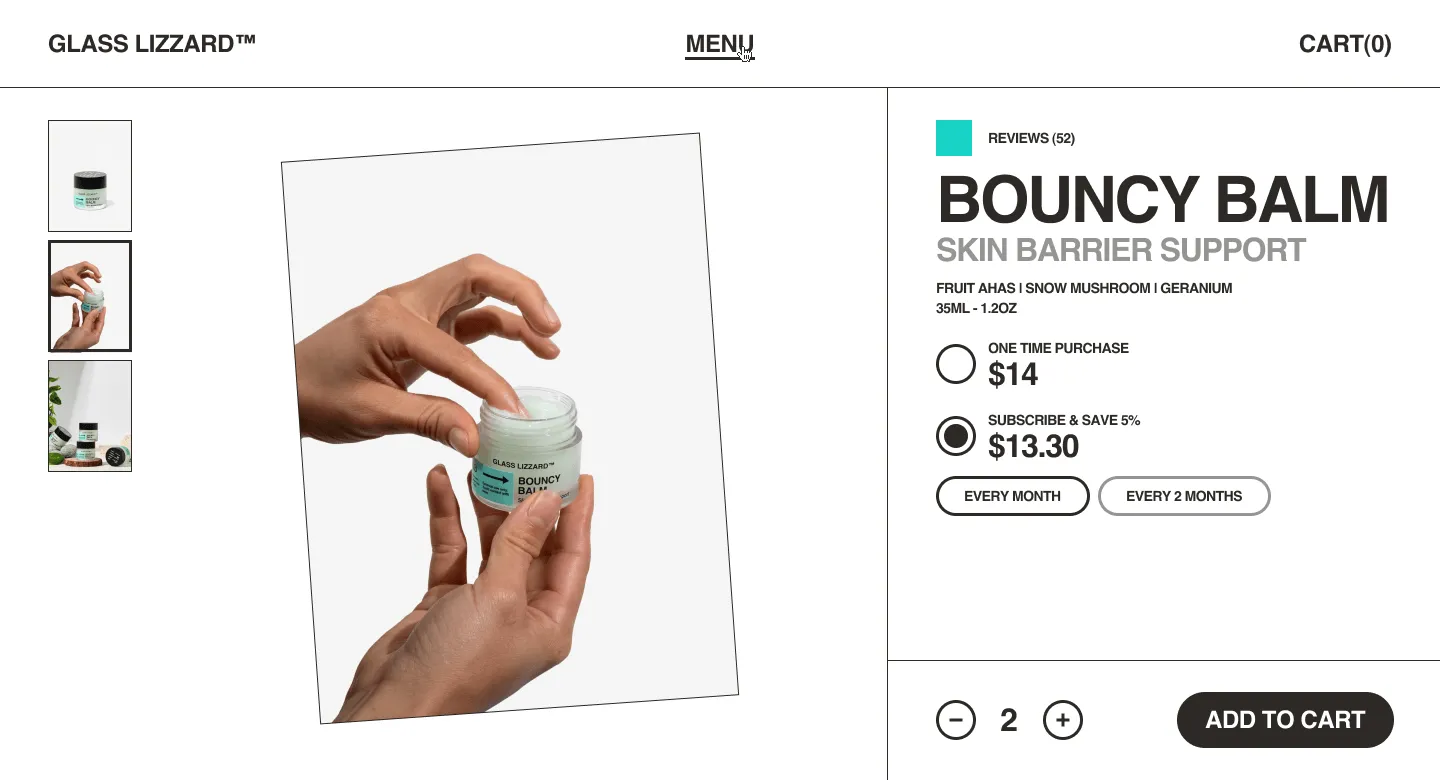Click the $14 one-time price label

click(1013, 375)
